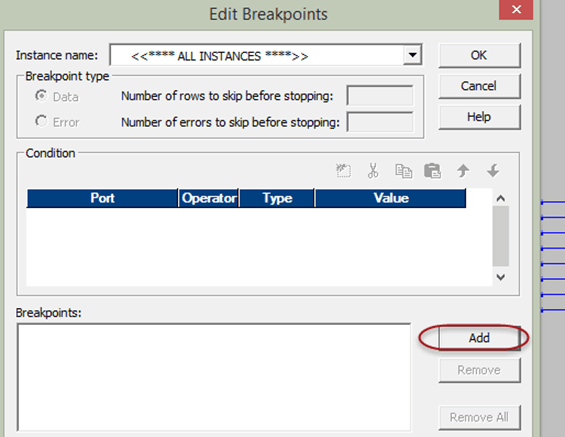The height and width of the screenshot is (437, 565).
Task: Click the ALL INSTANCES combo box field
Action: tap(266, 55)
